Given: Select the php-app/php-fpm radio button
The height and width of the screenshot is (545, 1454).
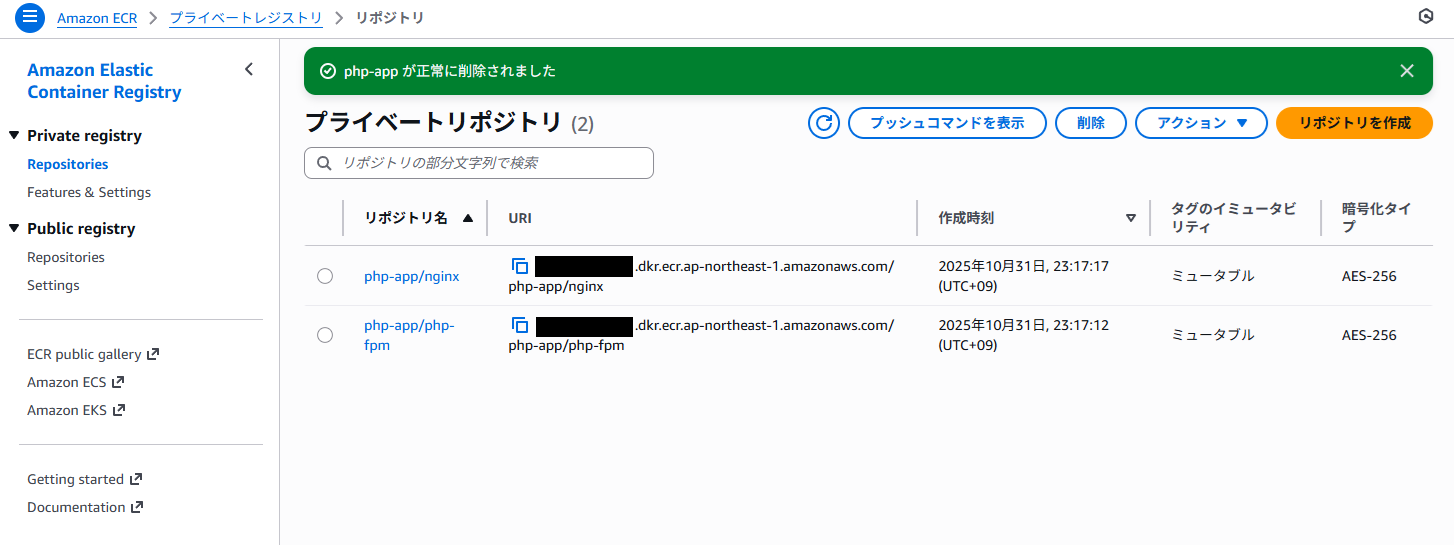Looking at the screenshot, I should (x=325, y=335).
